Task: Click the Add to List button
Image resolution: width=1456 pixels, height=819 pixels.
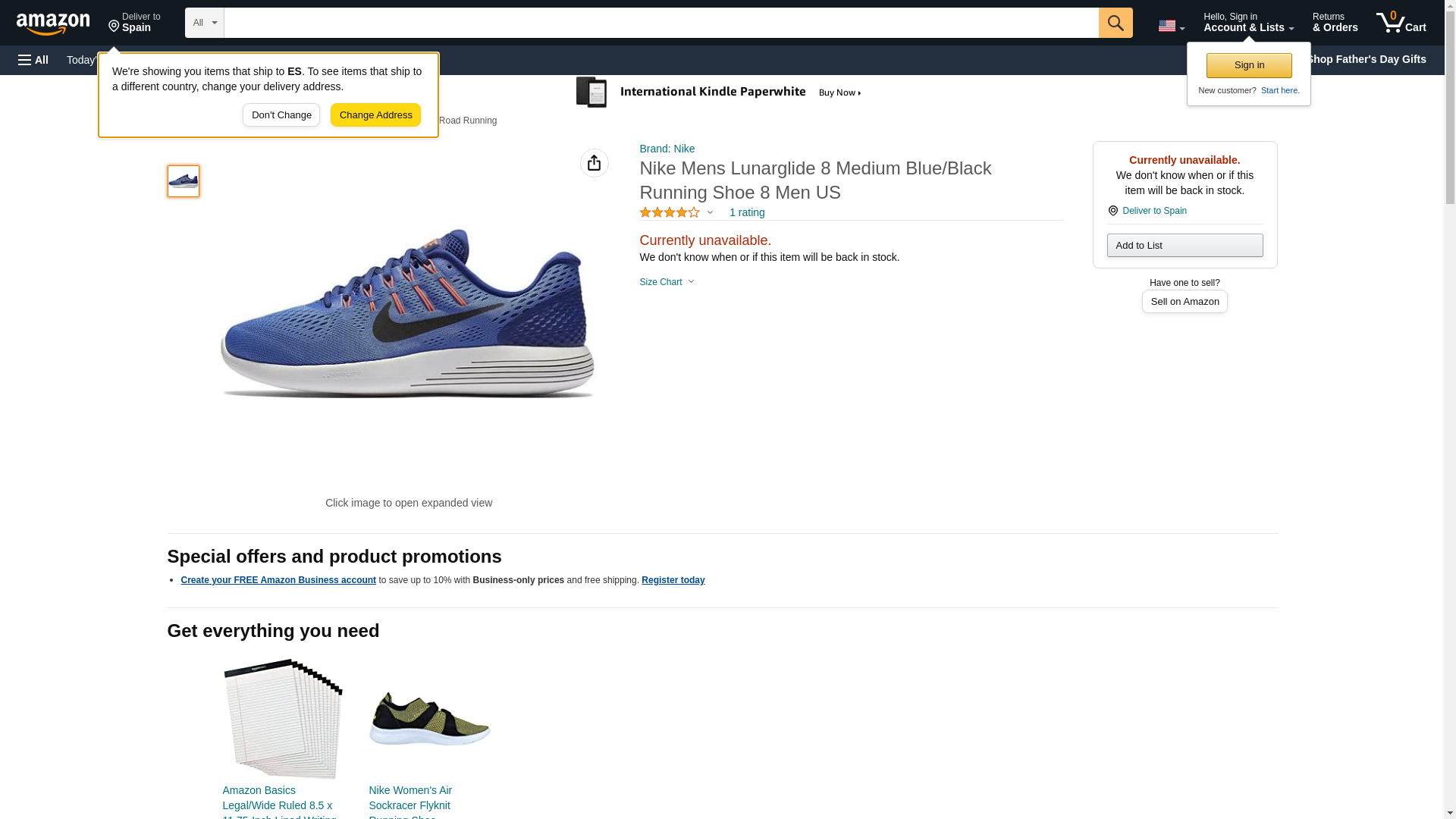Action: point(1184,246)
